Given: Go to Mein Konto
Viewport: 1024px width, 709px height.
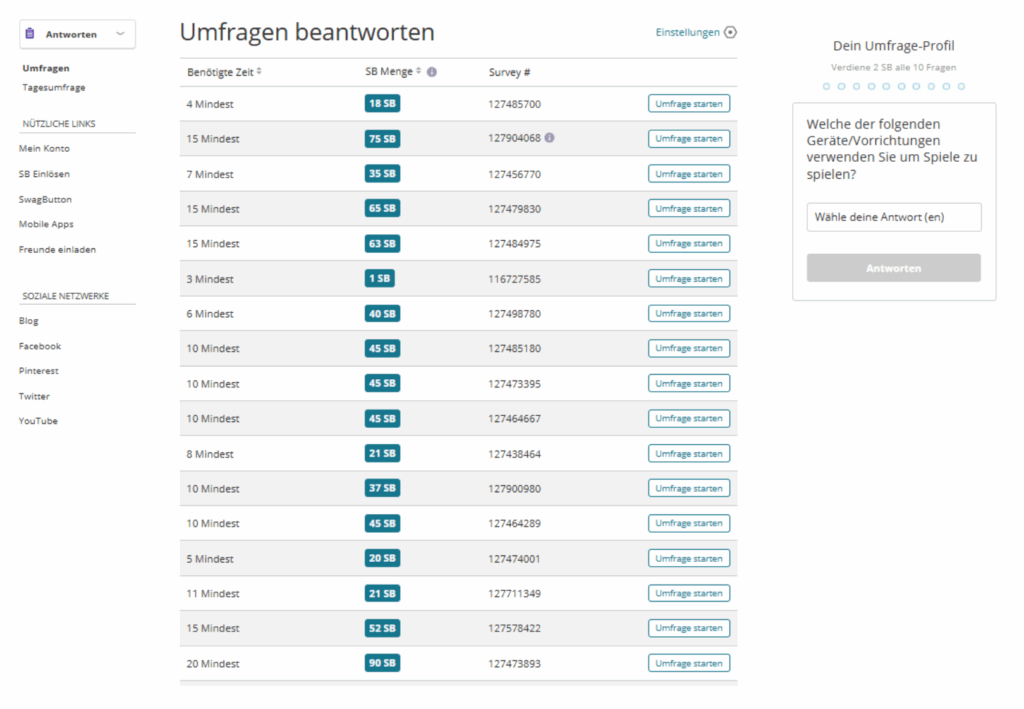Looking at the screenshot, I should pyautogui.click(x=44, y=149).
